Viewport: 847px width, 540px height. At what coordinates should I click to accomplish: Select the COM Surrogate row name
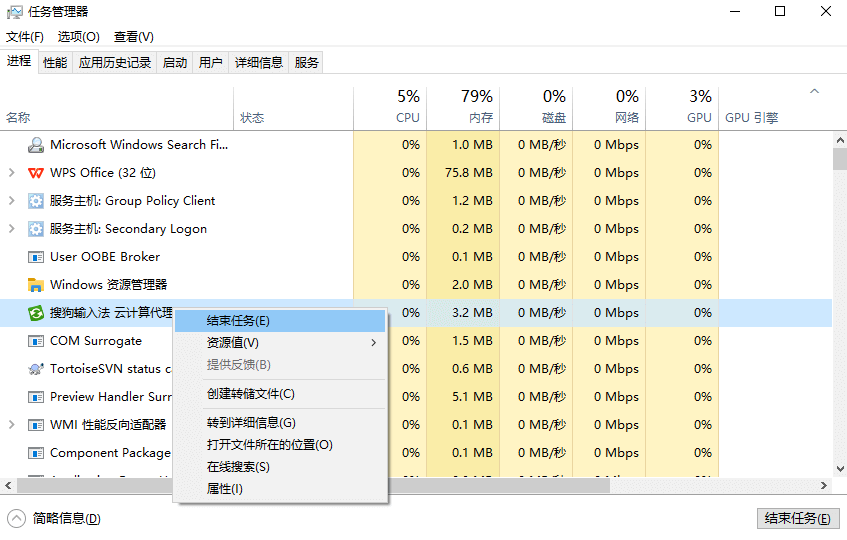click(96, 341)
